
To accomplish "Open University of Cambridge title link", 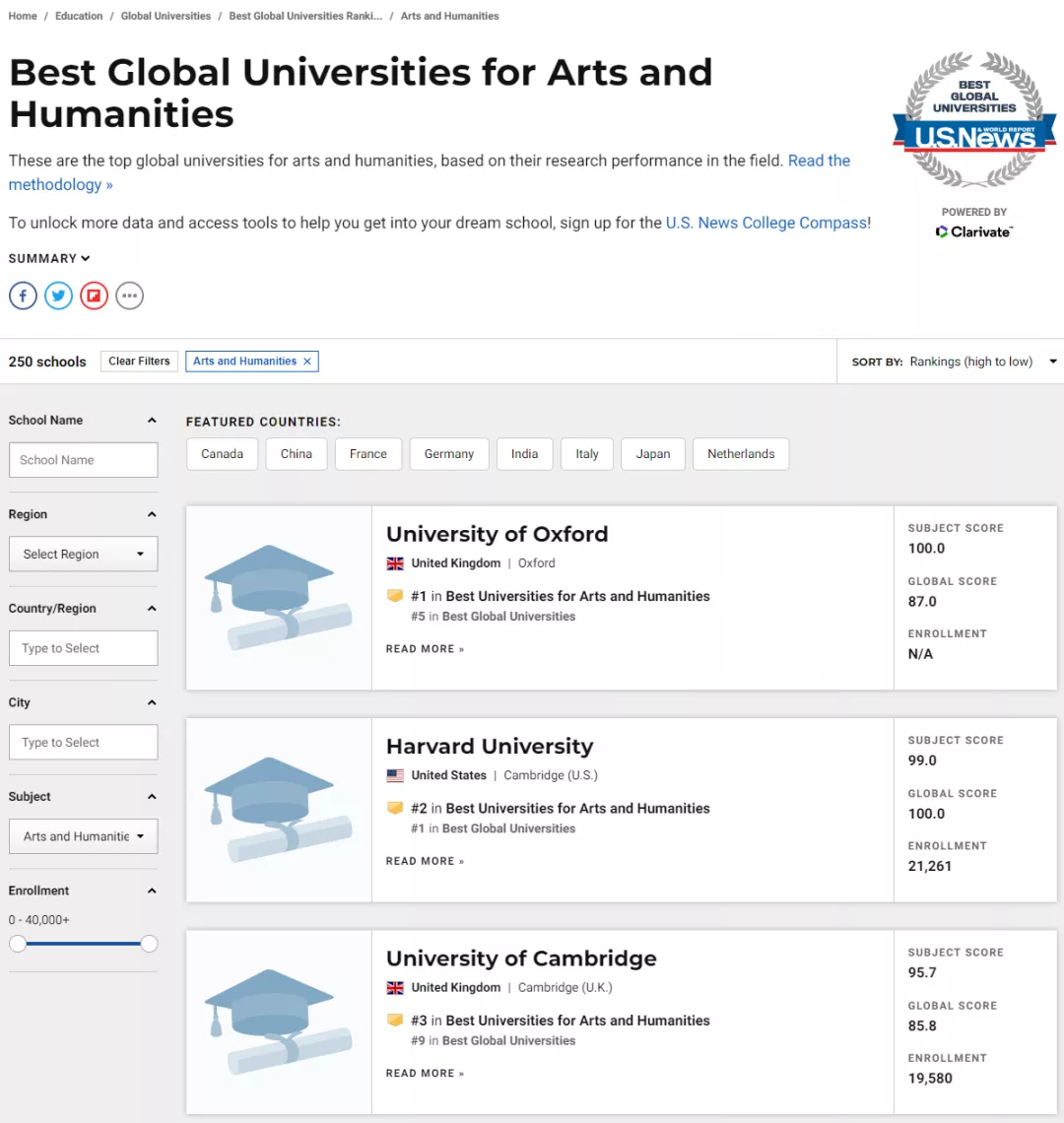I will pos(521,958).
